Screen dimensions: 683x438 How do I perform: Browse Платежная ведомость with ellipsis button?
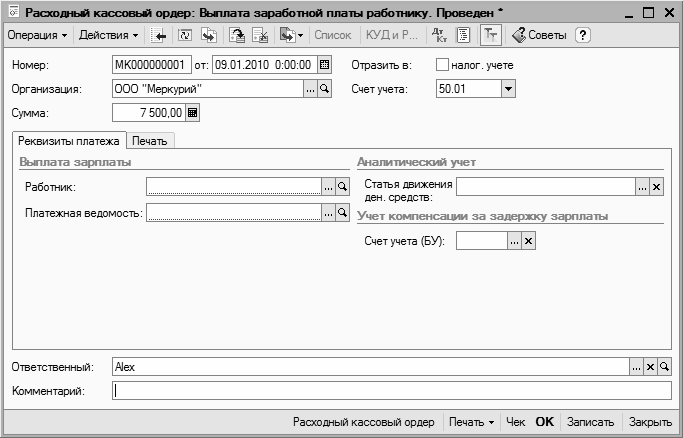(x=327, y=212)
